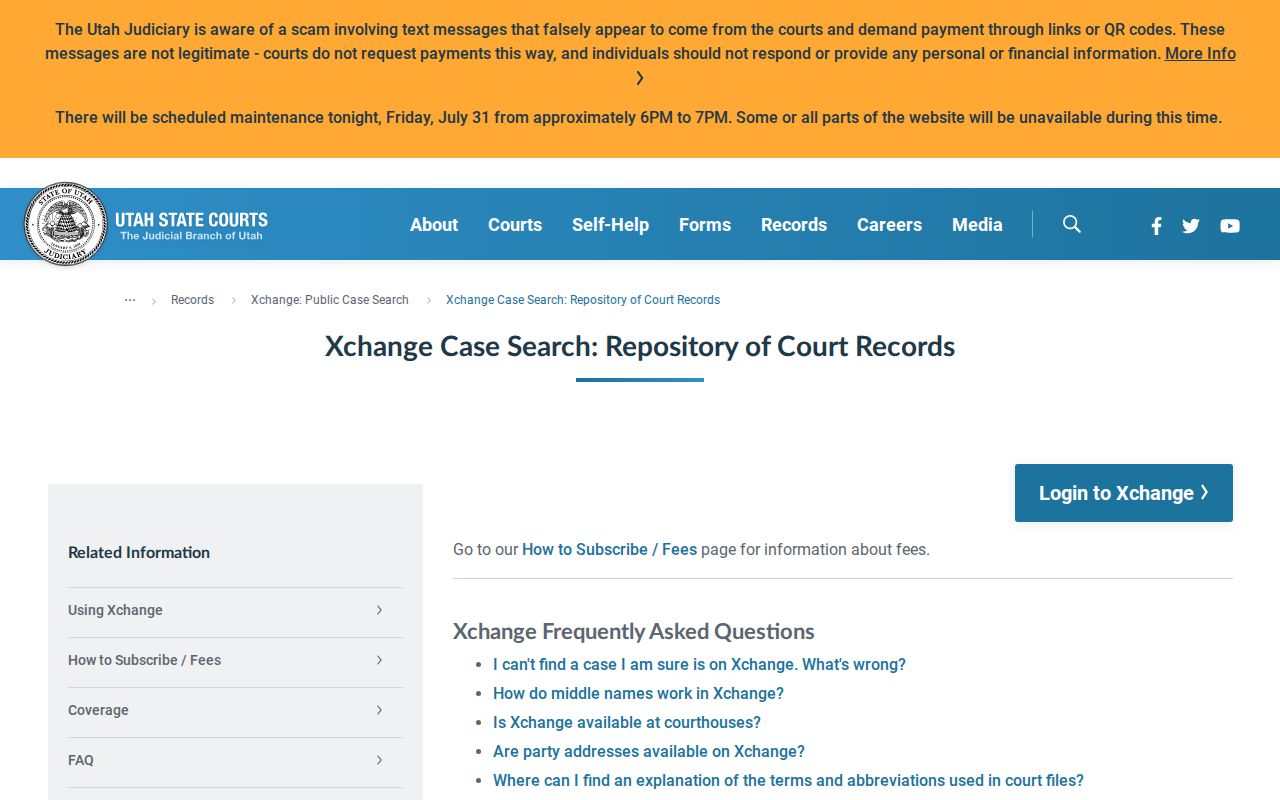Open the Self-Help menu
This screenshot has width=1280, height=800.
(x=610, y=225)
